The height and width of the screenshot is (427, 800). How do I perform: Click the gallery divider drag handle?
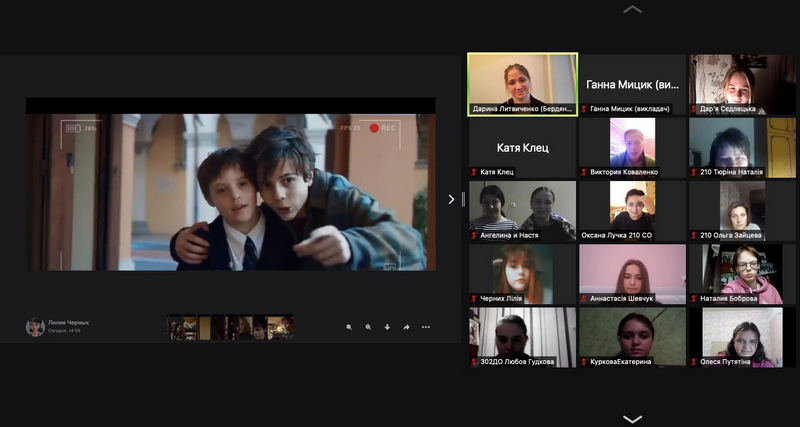(x=463, y=199)
